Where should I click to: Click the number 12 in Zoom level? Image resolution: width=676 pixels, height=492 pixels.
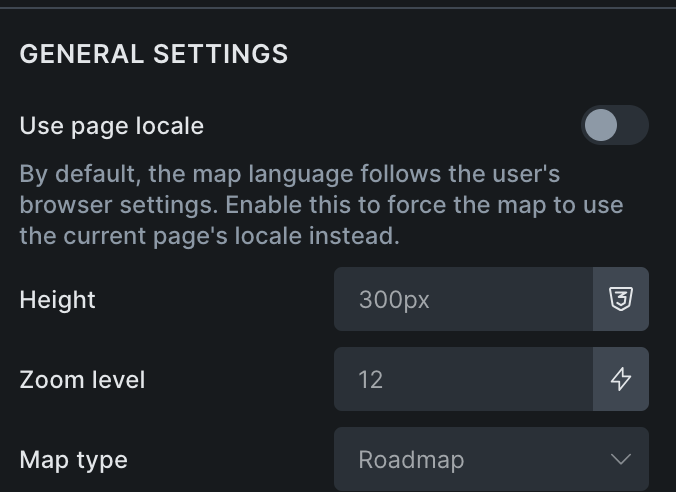point(371,379)
